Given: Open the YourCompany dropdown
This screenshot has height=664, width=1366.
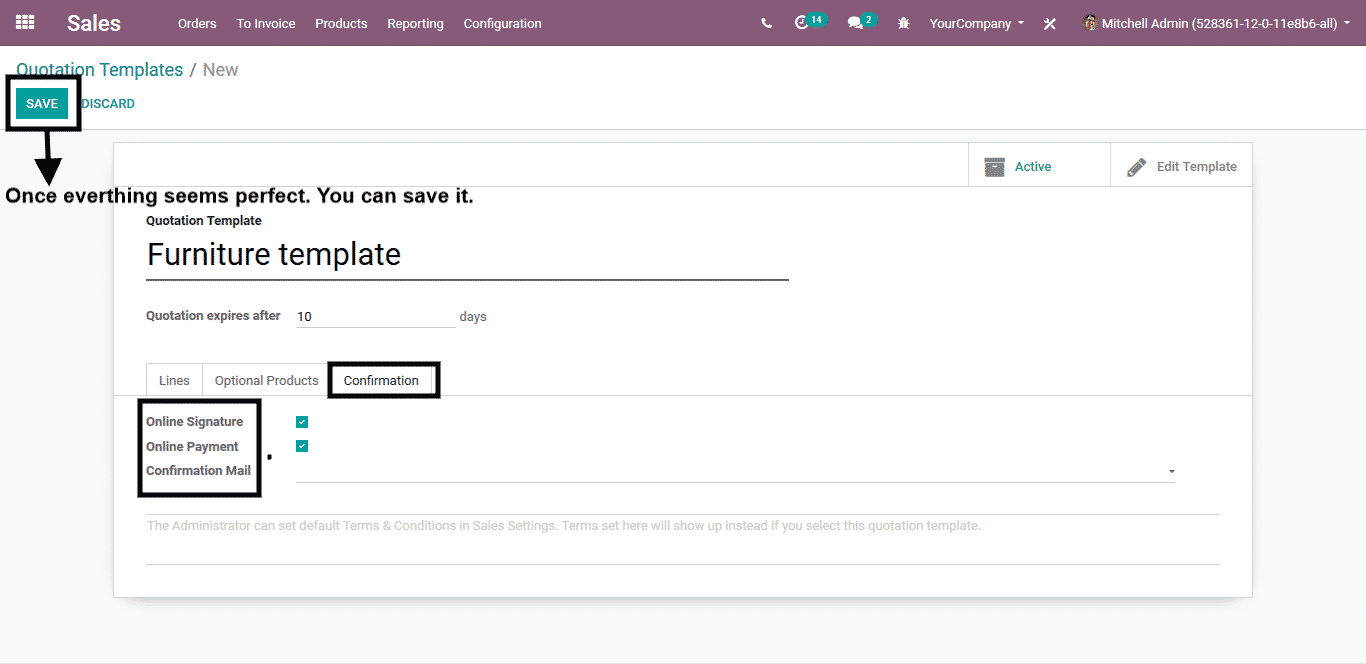Looking at the screenshot, I should pos(976,23).
